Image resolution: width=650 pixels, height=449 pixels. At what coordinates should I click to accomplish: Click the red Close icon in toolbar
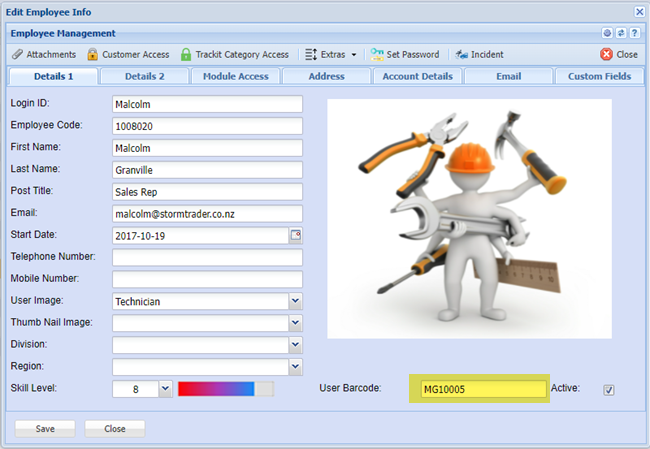coord(606,54)
